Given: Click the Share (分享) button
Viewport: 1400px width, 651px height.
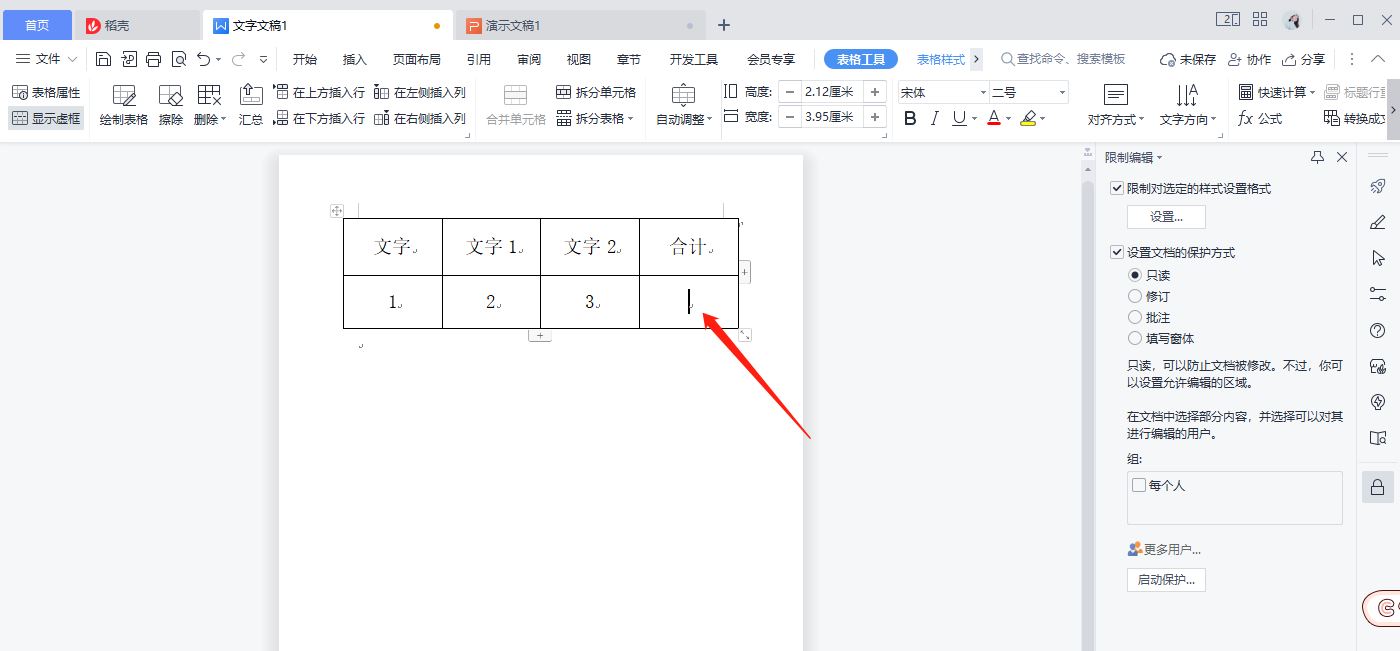Looking at the screenshot, I should pos(1303,59).
